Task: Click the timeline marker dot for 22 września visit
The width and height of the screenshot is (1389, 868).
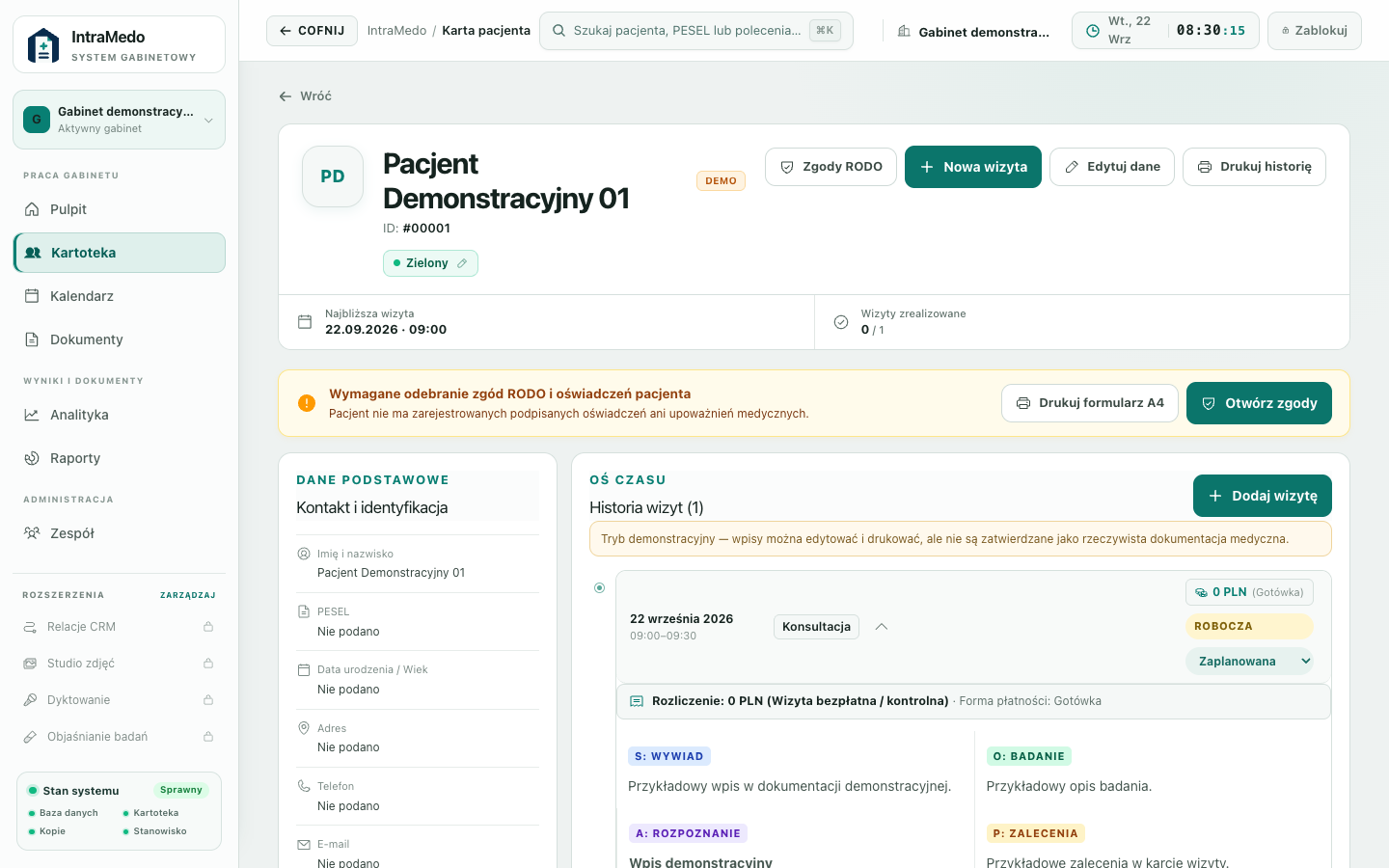Action: (x=600, y=587)
